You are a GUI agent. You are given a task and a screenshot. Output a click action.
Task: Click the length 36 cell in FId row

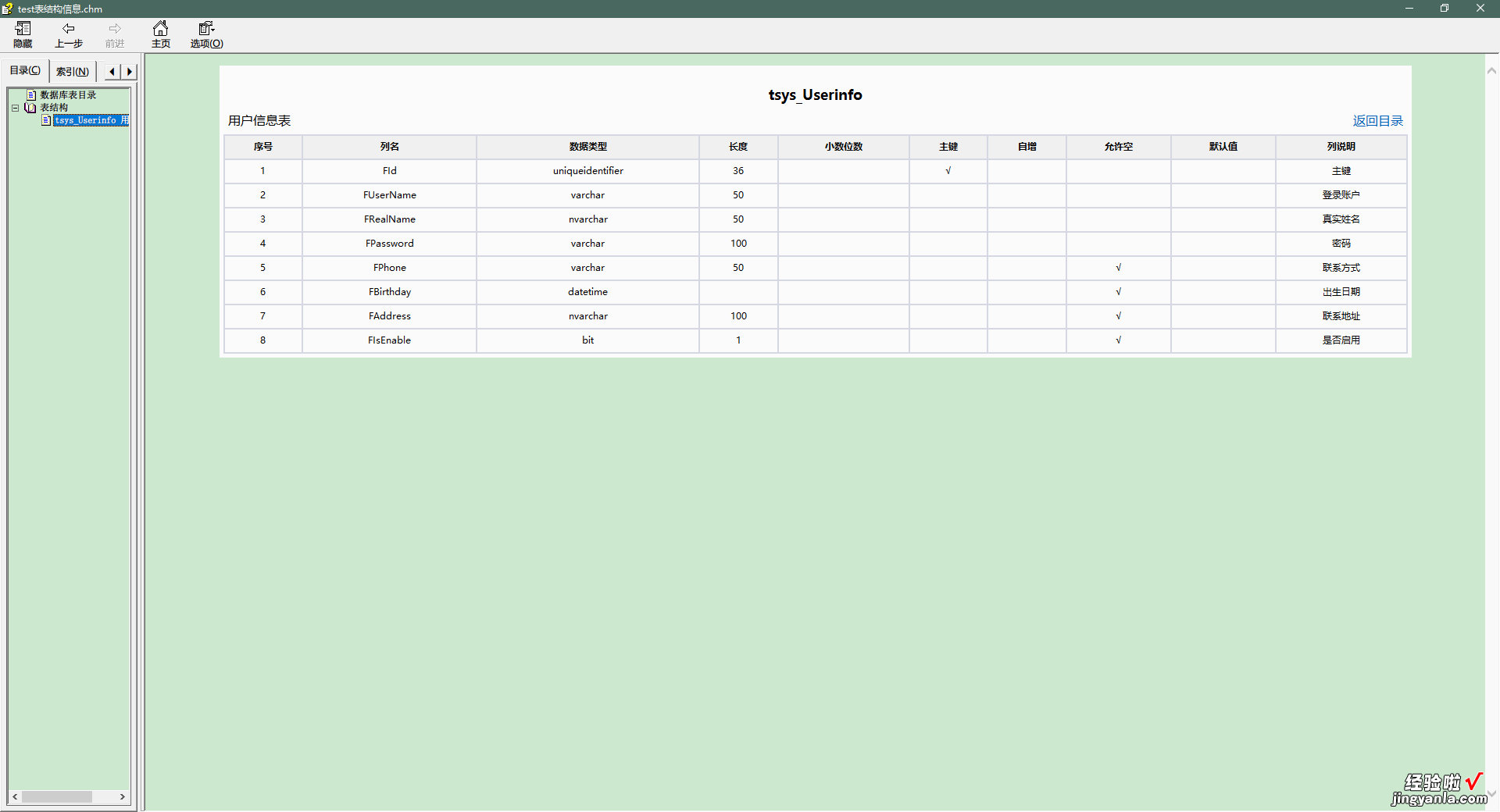click(738, 171)
